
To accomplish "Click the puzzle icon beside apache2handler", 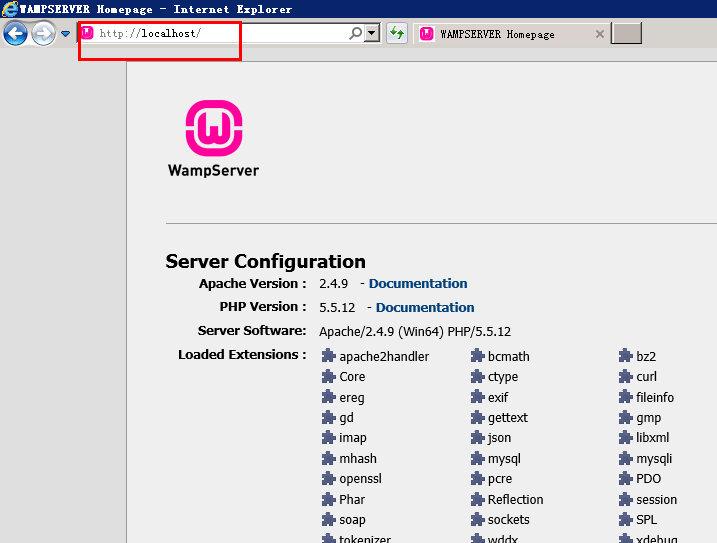I will pyautogui.click(x=329, y=356).
